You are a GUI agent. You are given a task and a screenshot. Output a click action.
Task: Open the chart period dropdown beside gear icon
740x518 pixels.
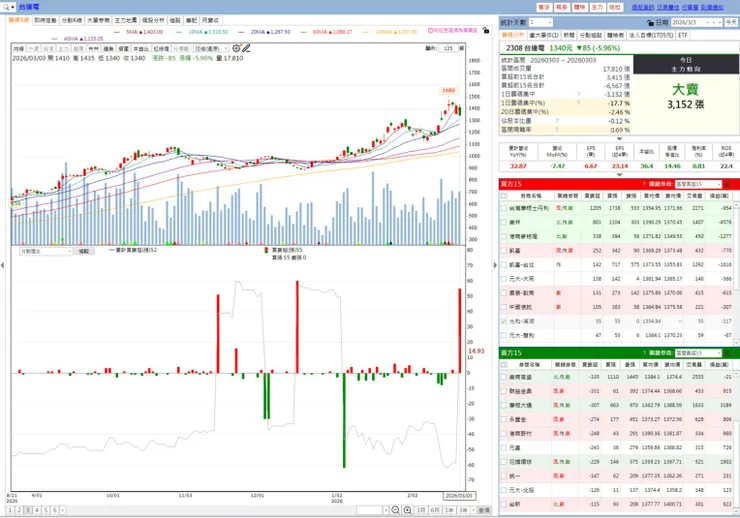click(x=211, y=49)
